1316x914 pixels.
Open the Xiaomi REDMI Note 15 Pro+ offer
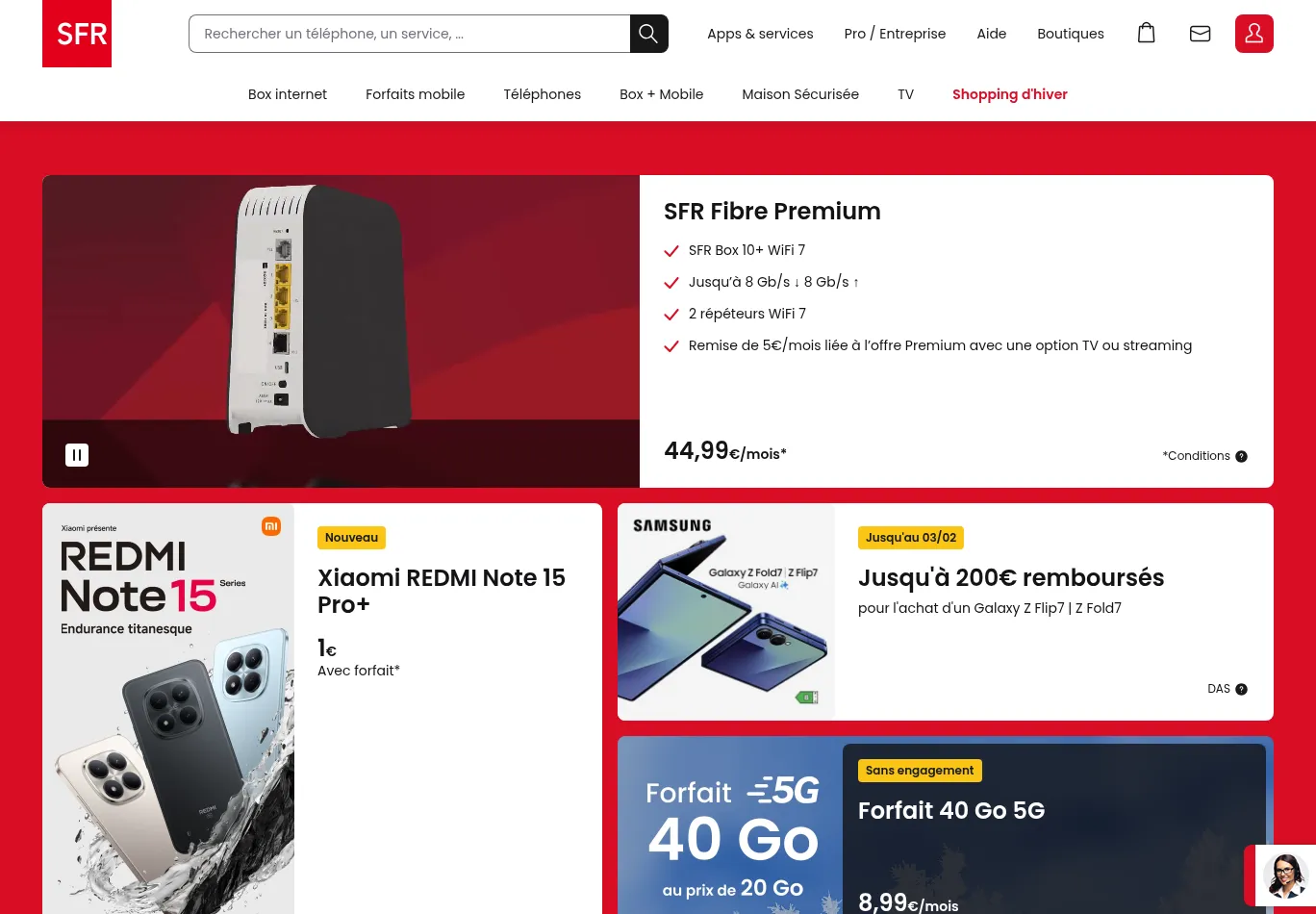[x=442, y=591]
